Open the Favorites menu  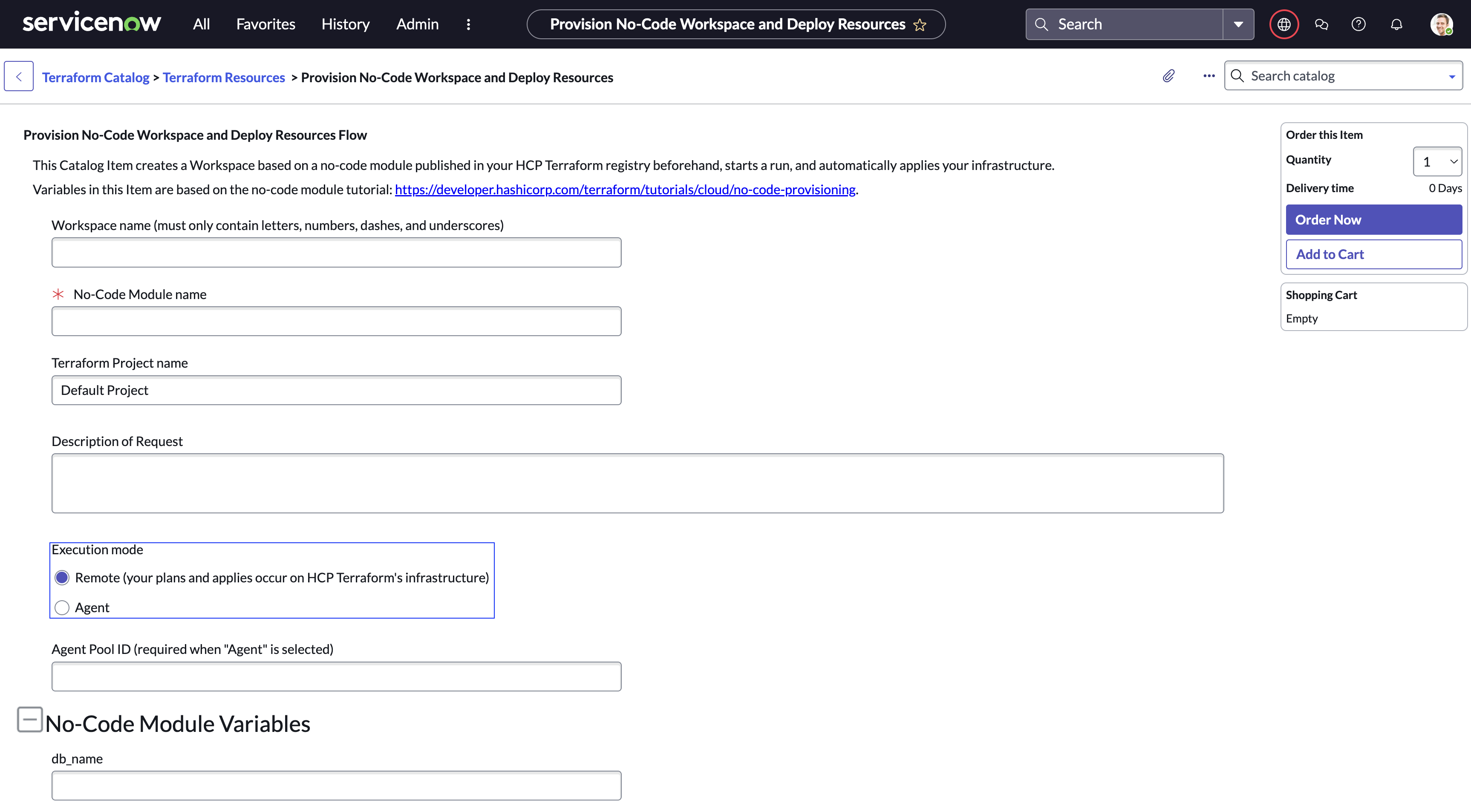[x=265, y=25]
